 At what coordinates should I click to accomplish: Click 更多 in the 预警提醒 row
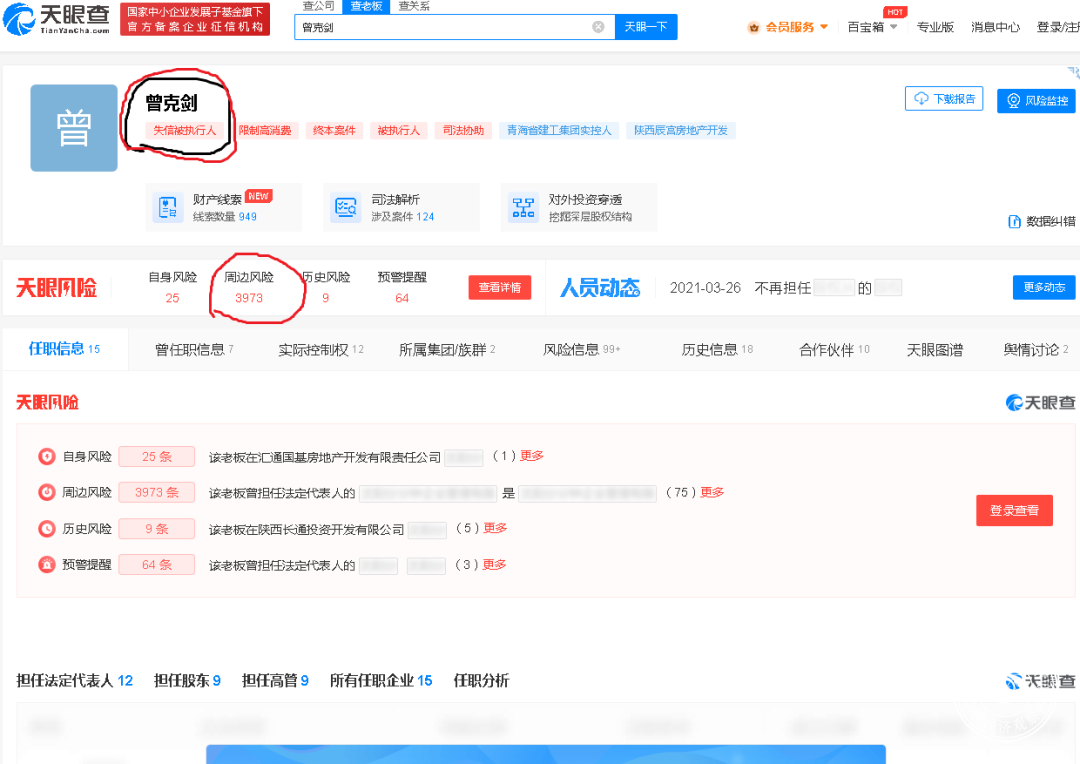pyautogui.click(x=495, y=564)
